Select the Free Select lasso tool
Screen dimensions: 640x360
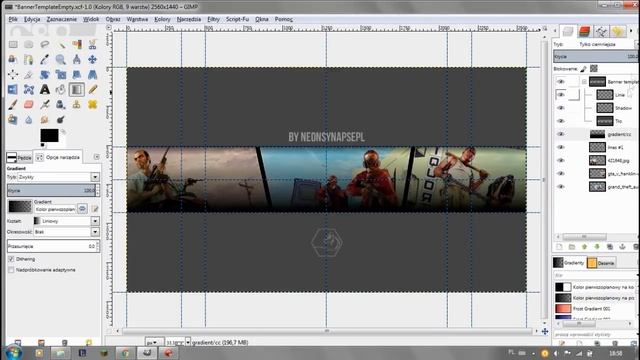tap(44, 44)
